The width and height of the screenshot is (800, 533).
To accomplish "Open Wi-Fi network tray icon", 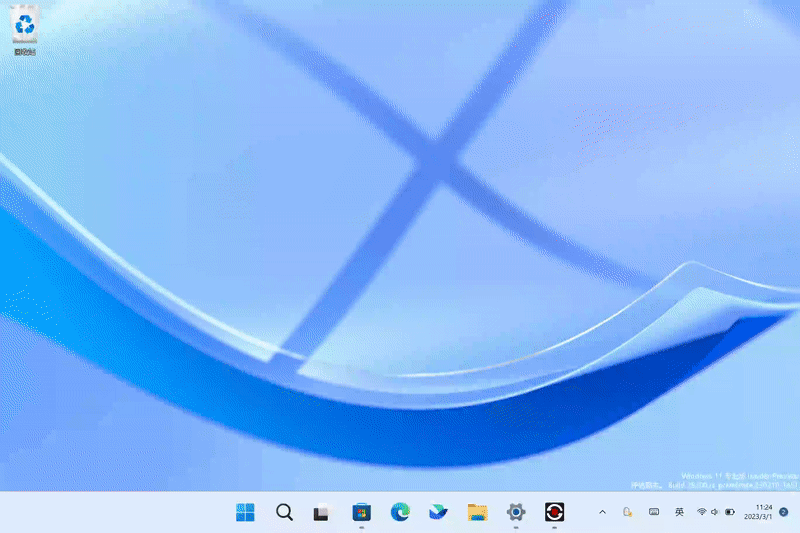I will [x=702, y=512].
